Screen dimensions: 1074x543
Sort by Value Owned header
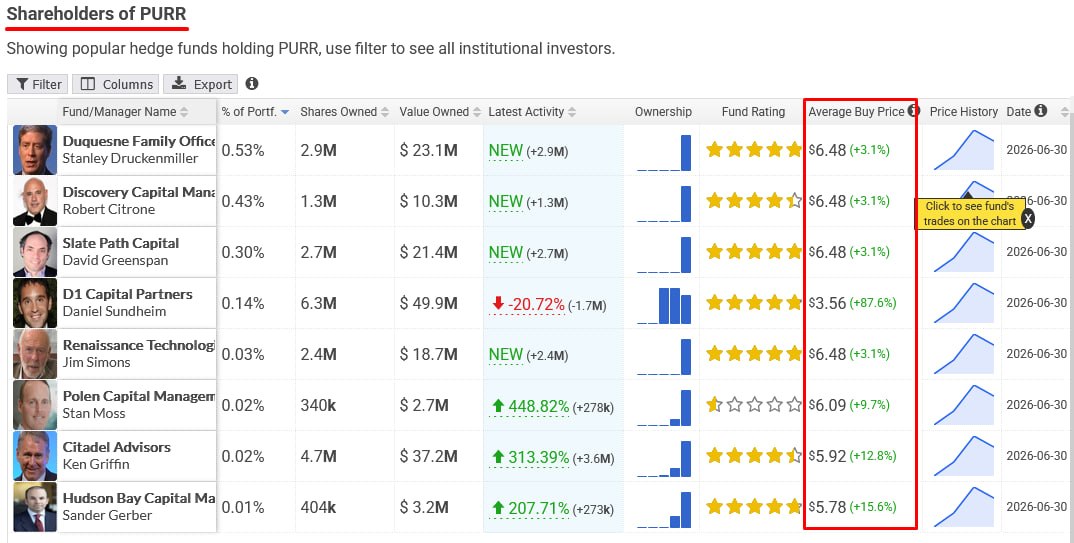pyautogui.click(x=438, y=112)
